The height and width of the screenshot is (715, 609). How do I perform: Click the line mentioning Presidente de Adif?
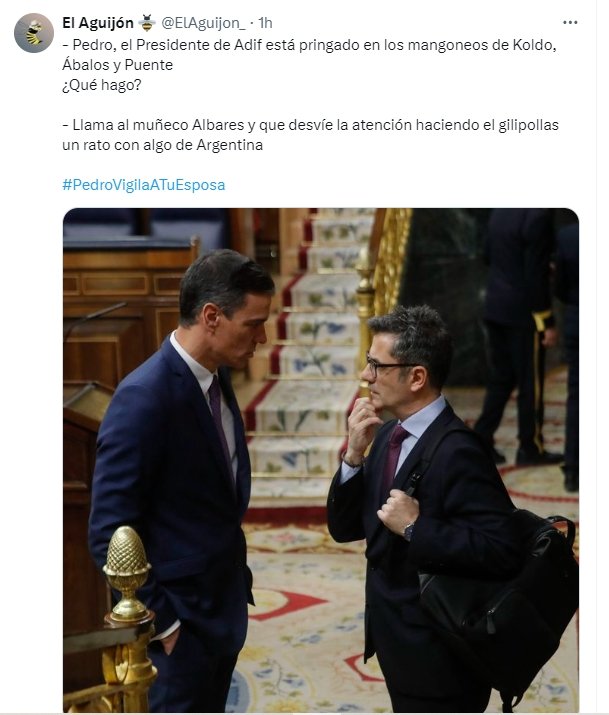(310, 45)
